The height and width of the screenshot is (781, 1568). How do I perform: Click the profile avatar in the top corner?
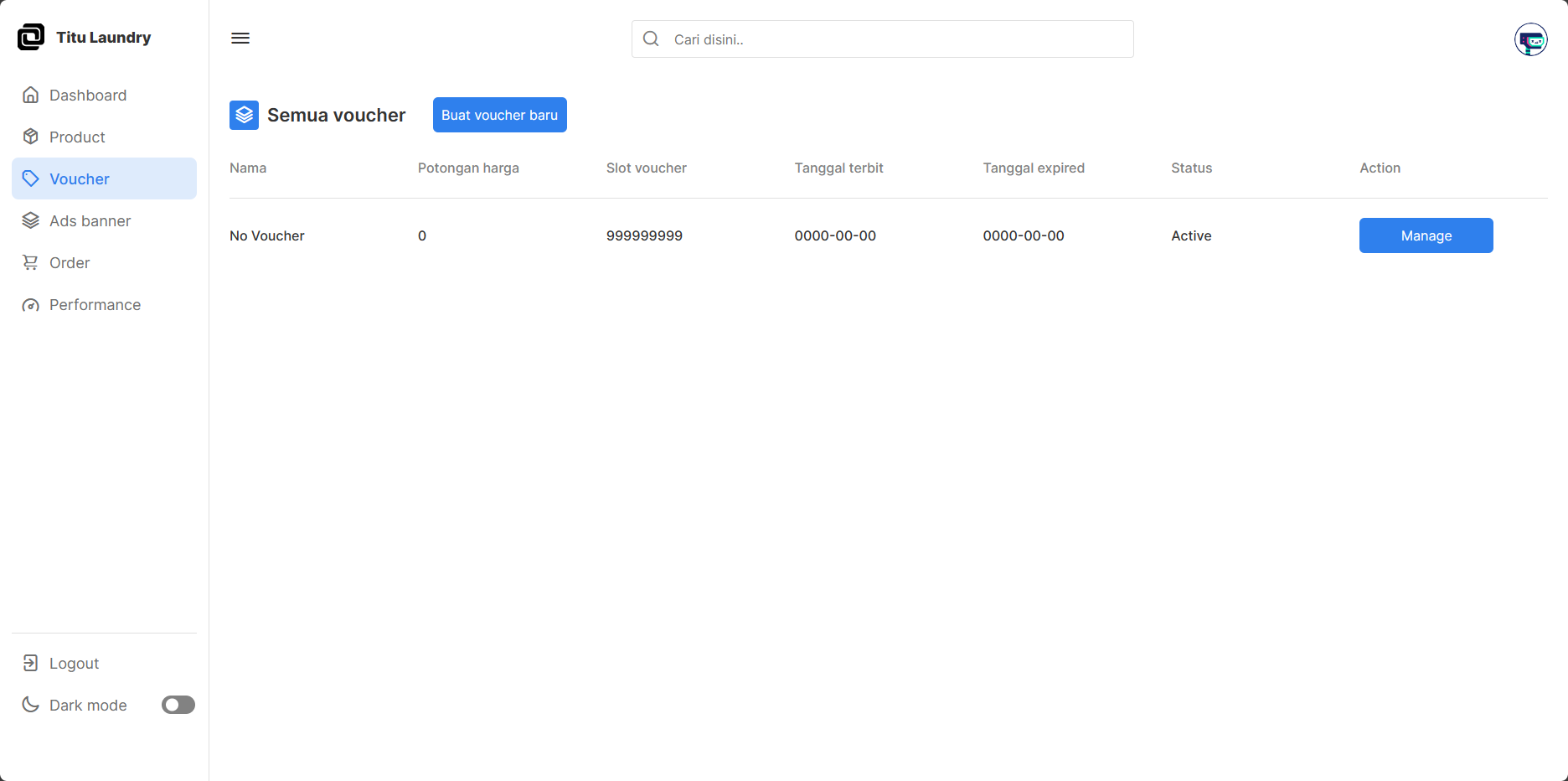pos(1531,39)
